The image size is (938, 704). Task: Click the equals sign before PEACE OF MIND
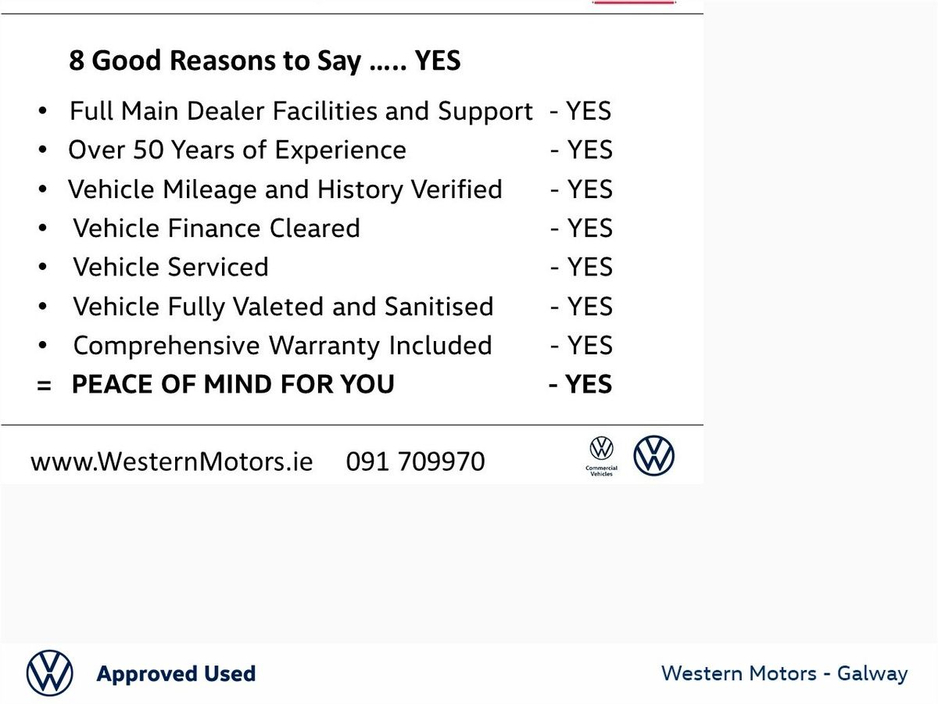(x=44, y=385)
